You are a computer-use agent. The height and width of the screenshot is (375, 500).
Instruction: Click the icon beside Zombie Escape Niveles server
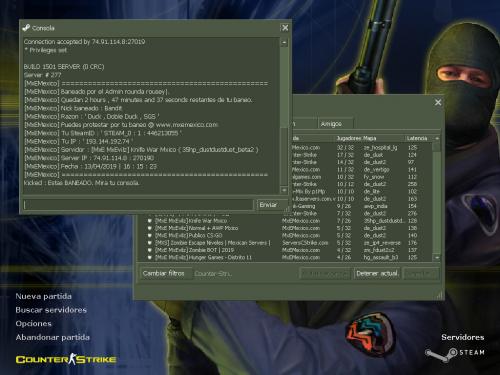coord(150,243)
